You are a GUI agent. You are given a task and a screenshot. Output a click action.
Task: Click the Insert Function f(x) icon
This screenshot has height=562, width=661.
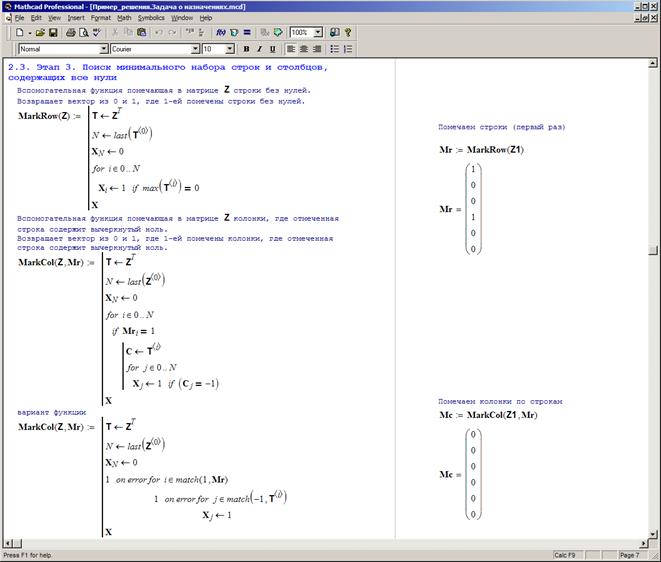click(x=220, y=32)
